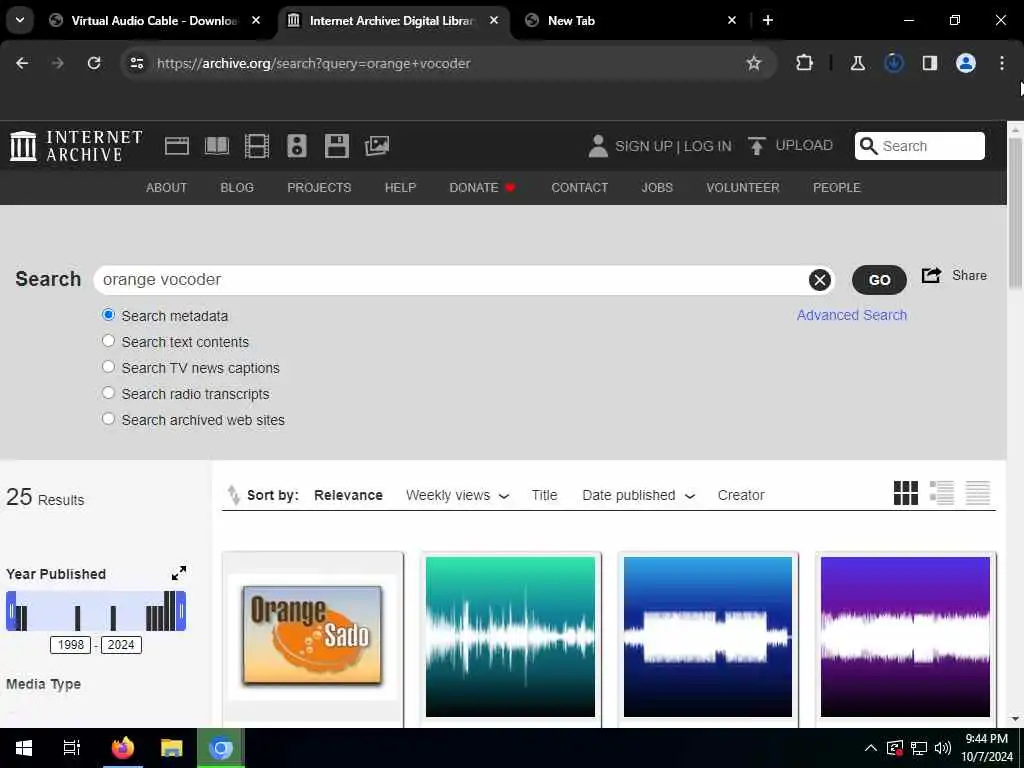1024x768 pixels.
Task: Switch to extended list view
Action: tap(942, 493)
